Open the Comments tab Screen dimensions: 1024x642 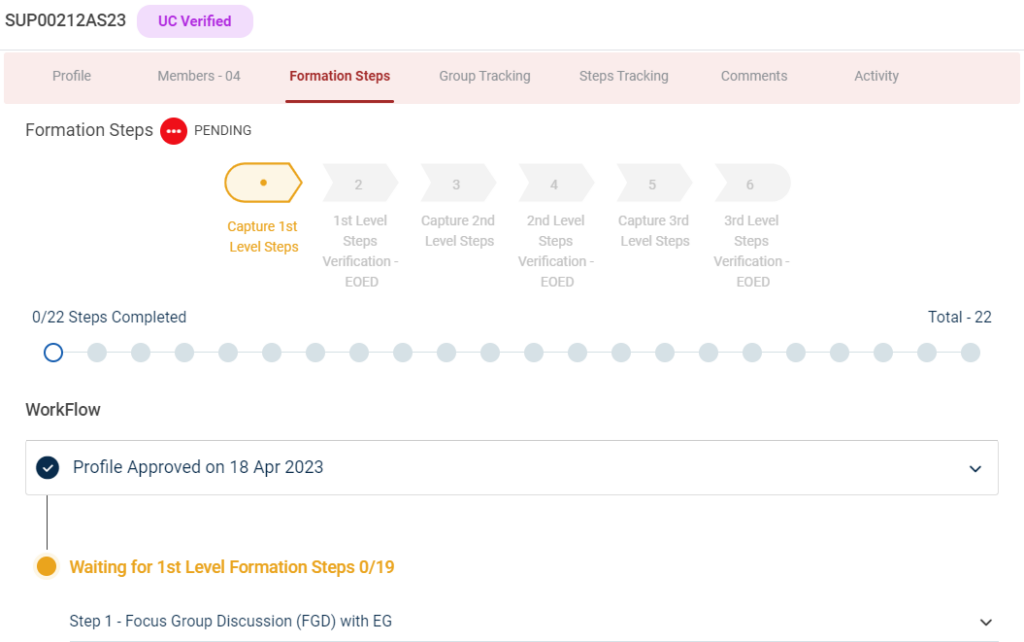[754, 76]
